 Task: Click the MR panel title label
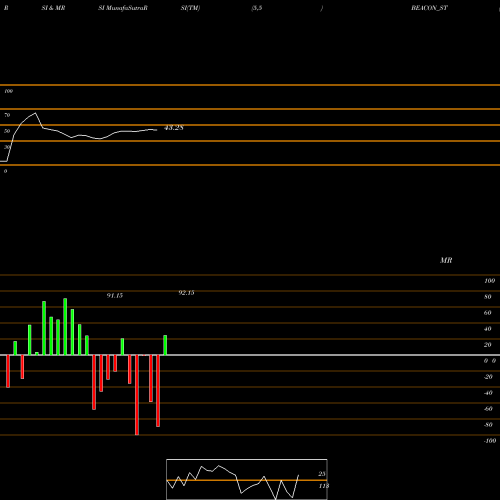coord(446,260)
